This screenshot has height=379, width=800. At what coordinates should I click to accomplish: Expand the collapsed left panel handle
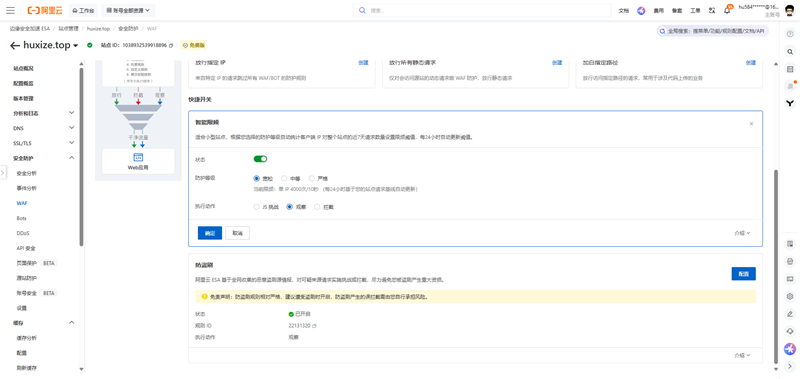(3, 172)
